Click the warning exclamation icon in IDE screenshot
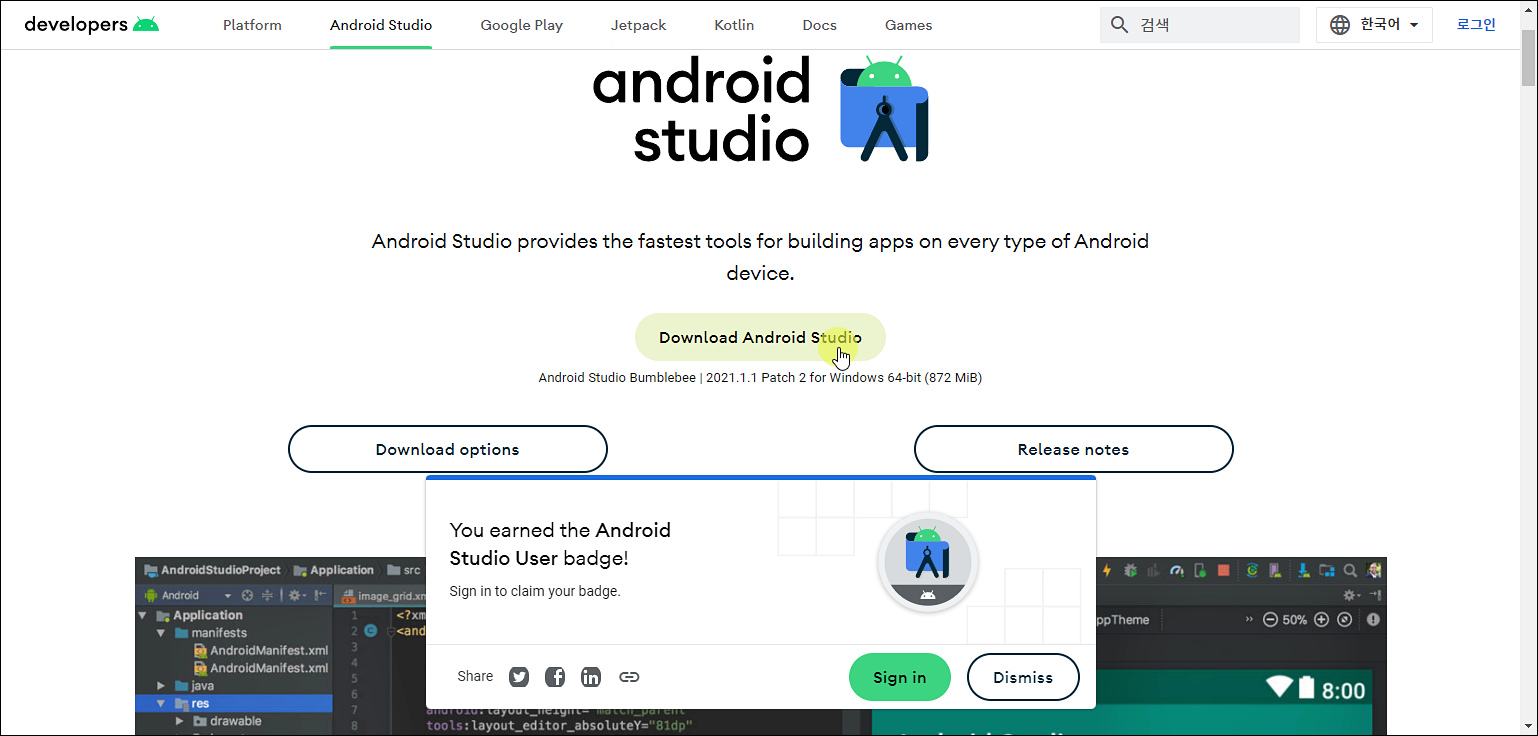This screenshot has width=1538, height=736. pyautogui.click(x=1373, y=619)
